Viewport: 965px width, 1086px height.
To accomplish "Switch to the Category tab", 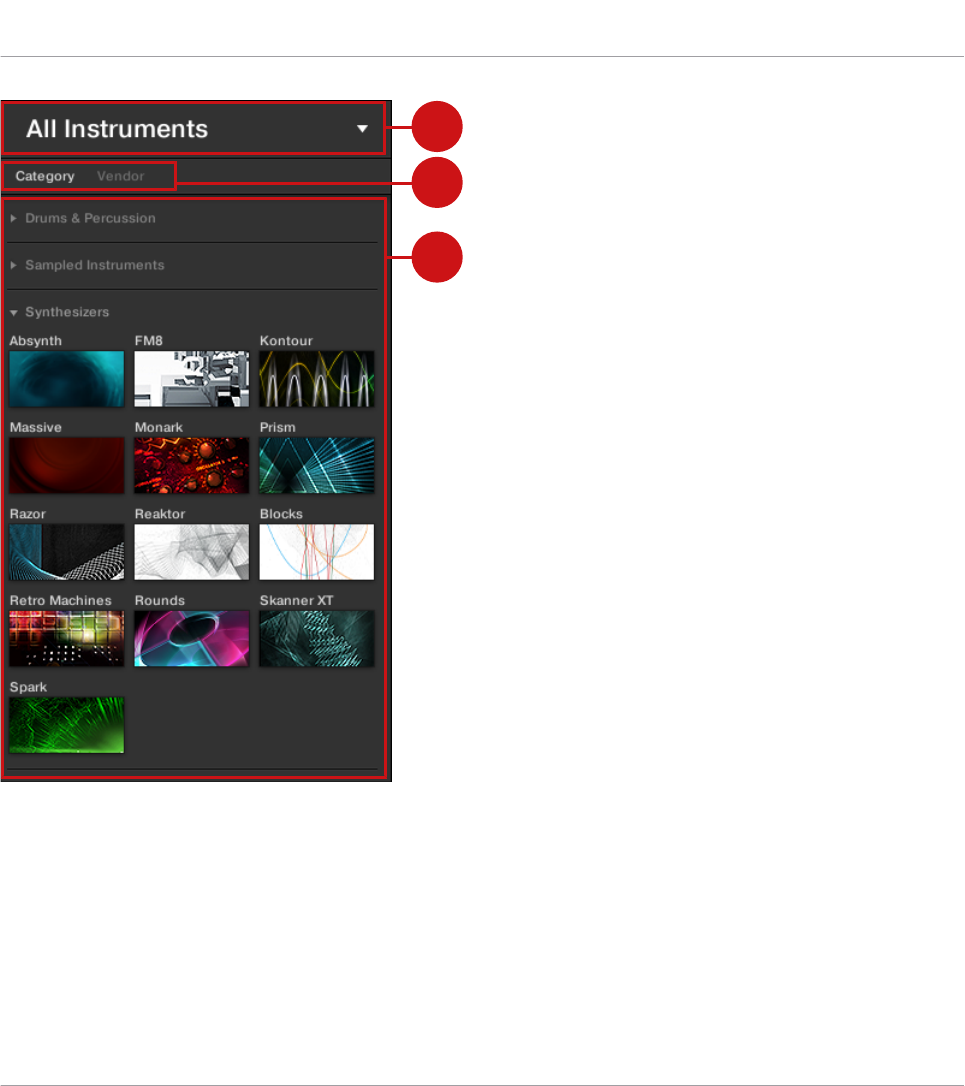I will pos(45,176).
